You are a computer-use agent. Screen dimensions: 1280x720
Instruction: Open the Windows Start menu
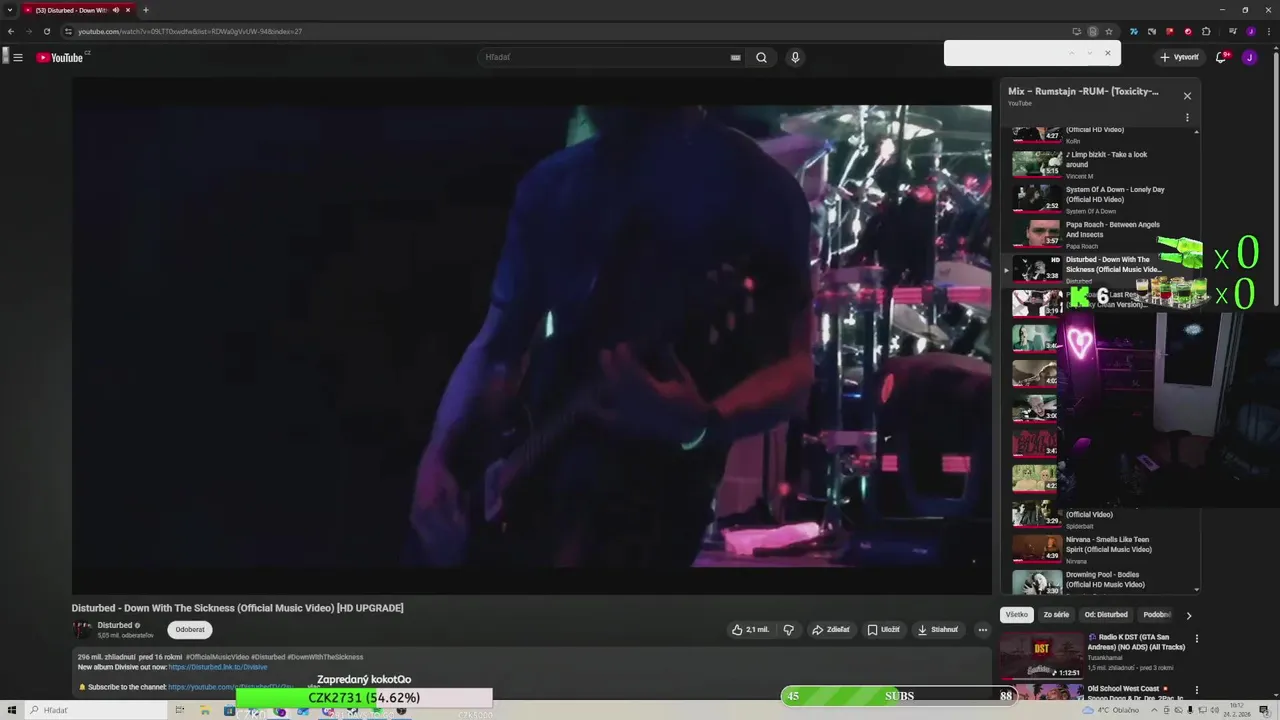[11, 710]
